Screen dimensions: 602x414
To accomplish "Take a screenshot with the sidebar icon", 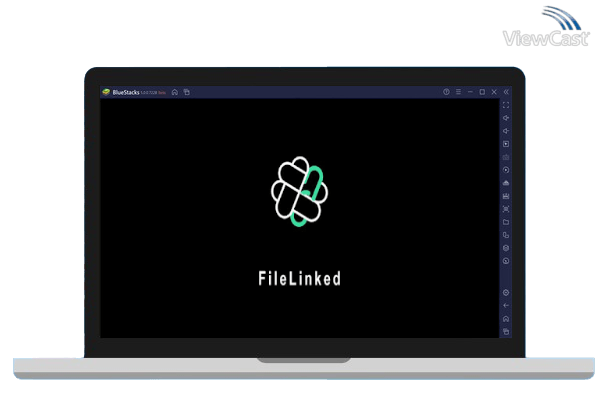I will coord(506,209).
